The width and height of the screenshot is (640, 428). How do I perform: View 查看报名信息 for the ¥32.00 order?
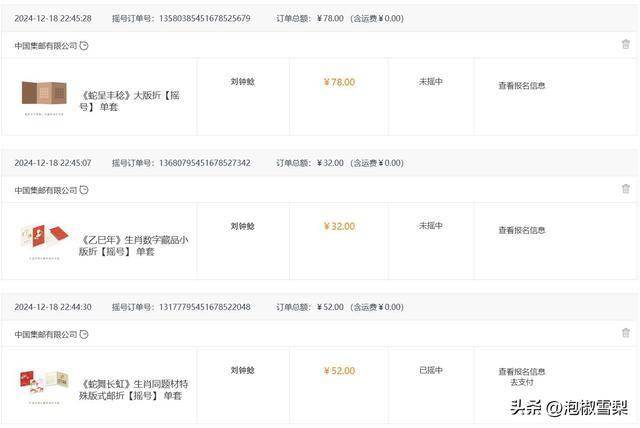click(522, 230)
